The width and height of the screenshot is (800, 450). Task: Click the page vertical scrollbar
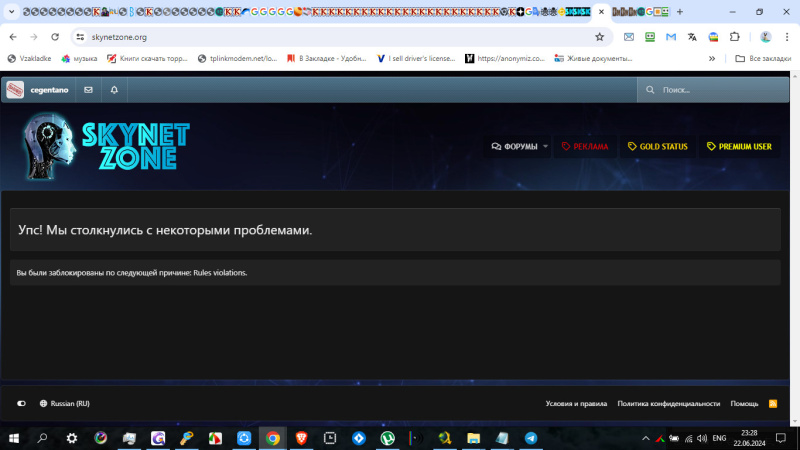(x=795, y=248)
